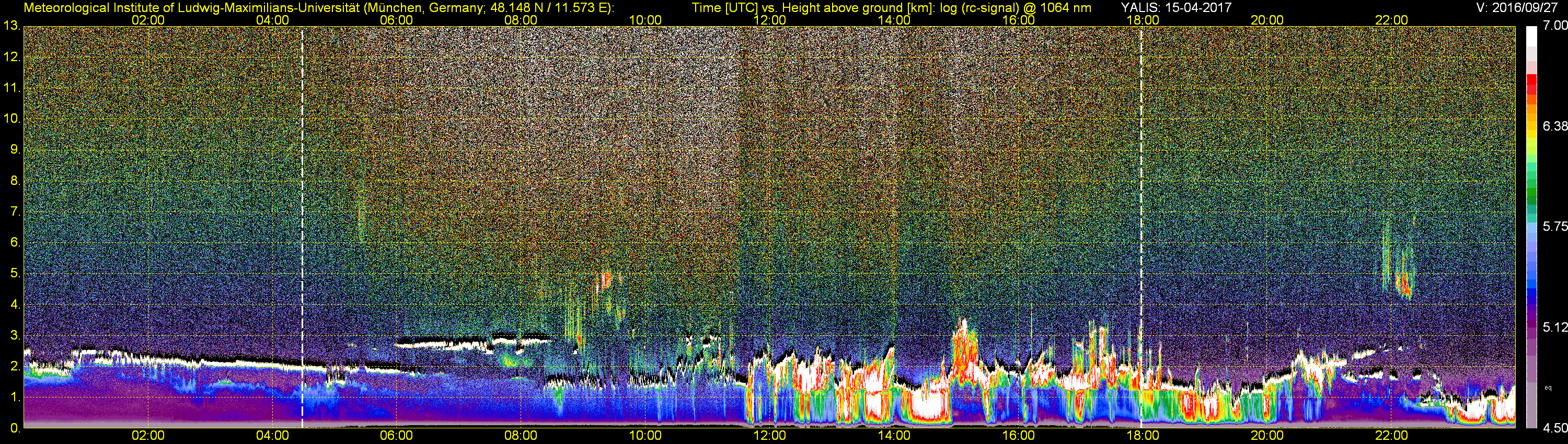The height and width of the screenshot is (444, 1568).
Task: Click the top-axis '04:00' time label
Action: pyautogui.click(x=272, y=20)
